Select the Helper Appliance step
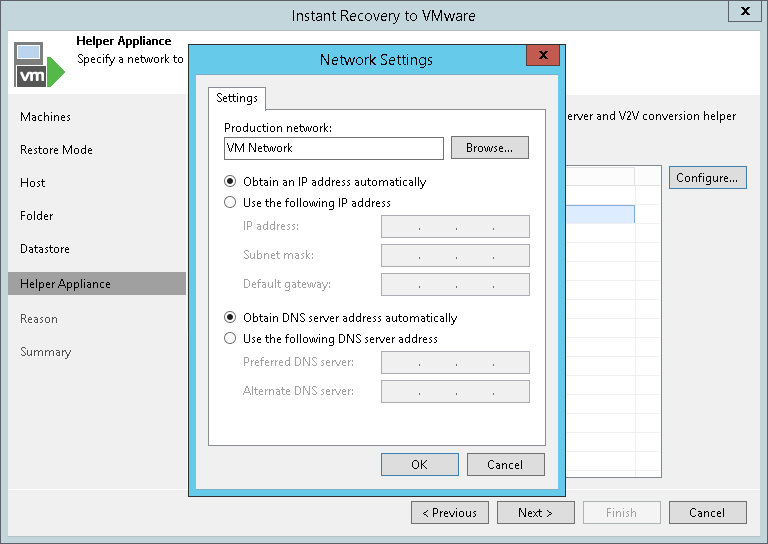768x544 pixels. (97, 284)
